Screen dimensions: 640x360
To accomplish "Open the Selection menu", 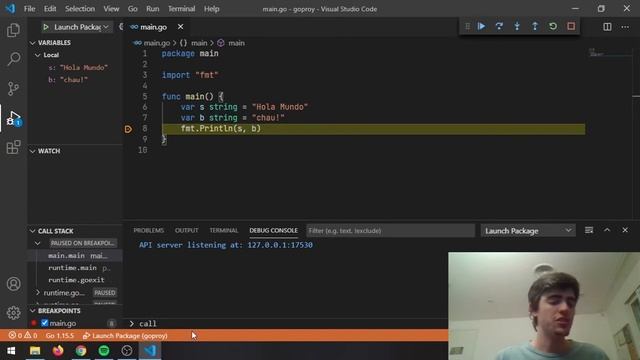I will pyautogui.click(x=80, y=9).
